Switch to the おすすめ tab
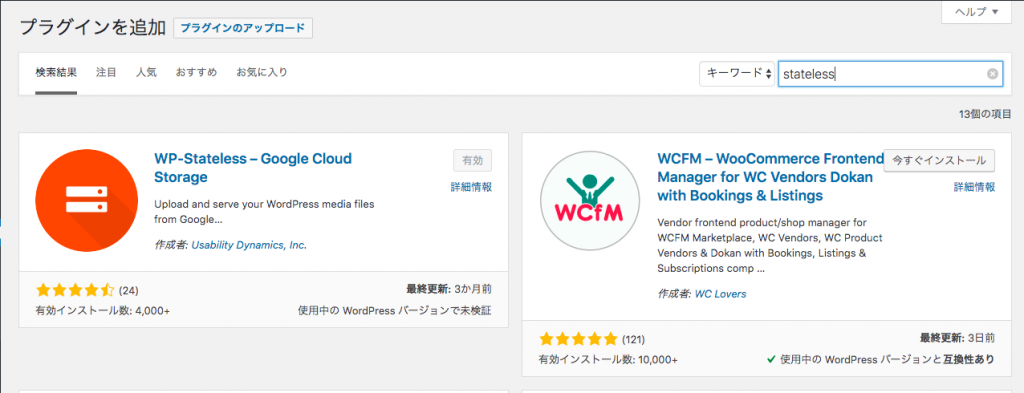The height and width of the screenshot is (393, 1024). click(196, 72)
